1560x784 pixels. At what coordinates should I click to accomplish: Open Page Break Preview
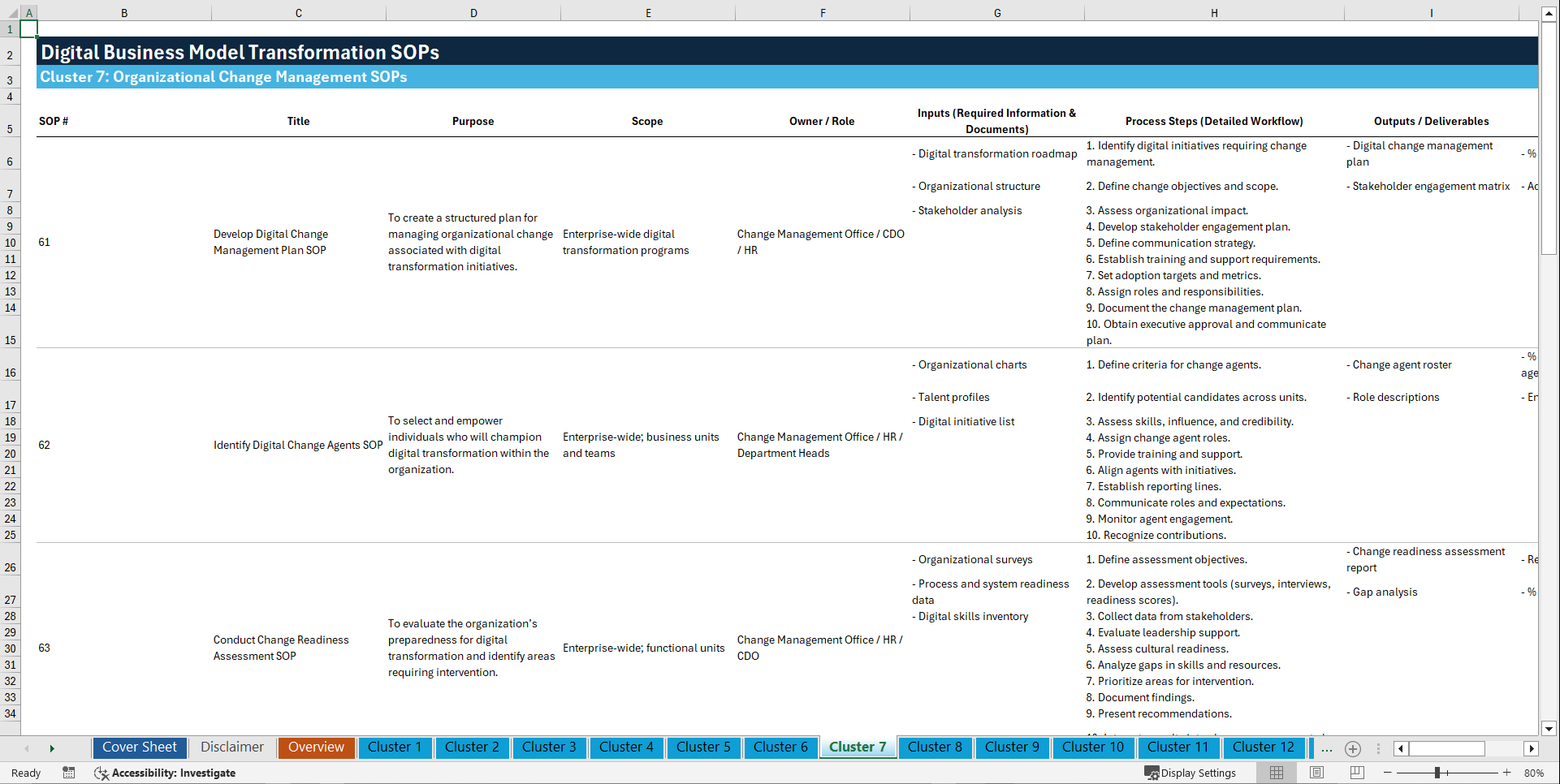(1356, 773)
